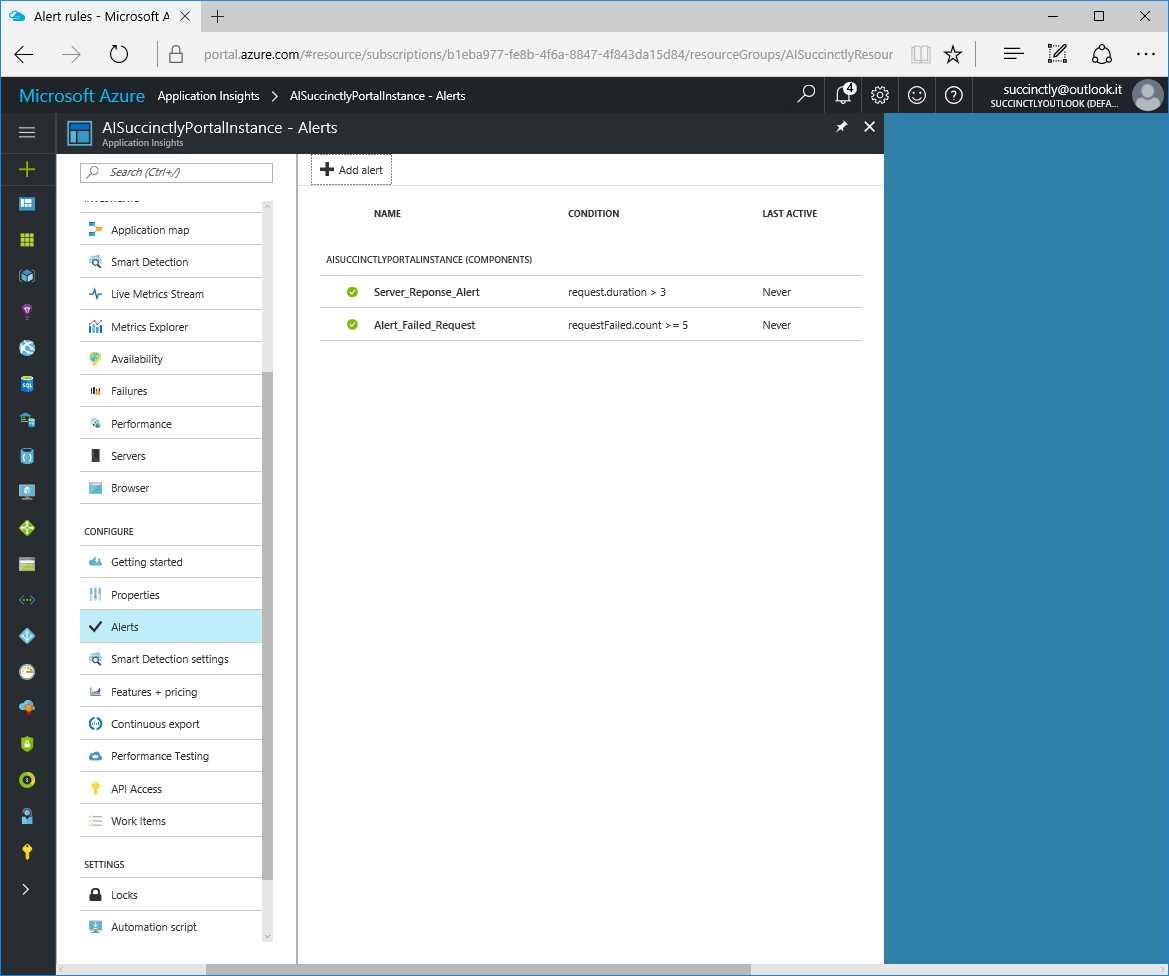Open Automation script
Screen dimensions: 1169x976
[x=171, y=927]
